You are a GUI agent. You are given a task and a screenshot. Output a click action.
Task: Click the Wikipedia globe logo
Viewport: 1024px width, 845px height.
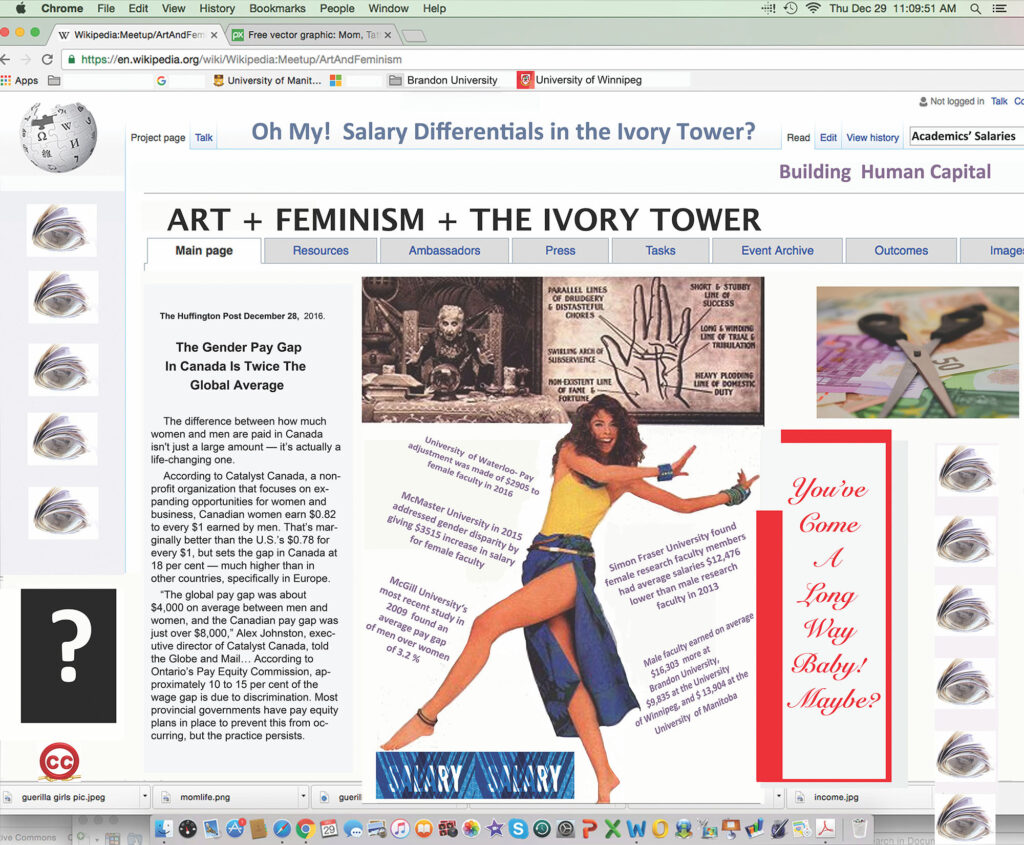click(x=58, y=136)
